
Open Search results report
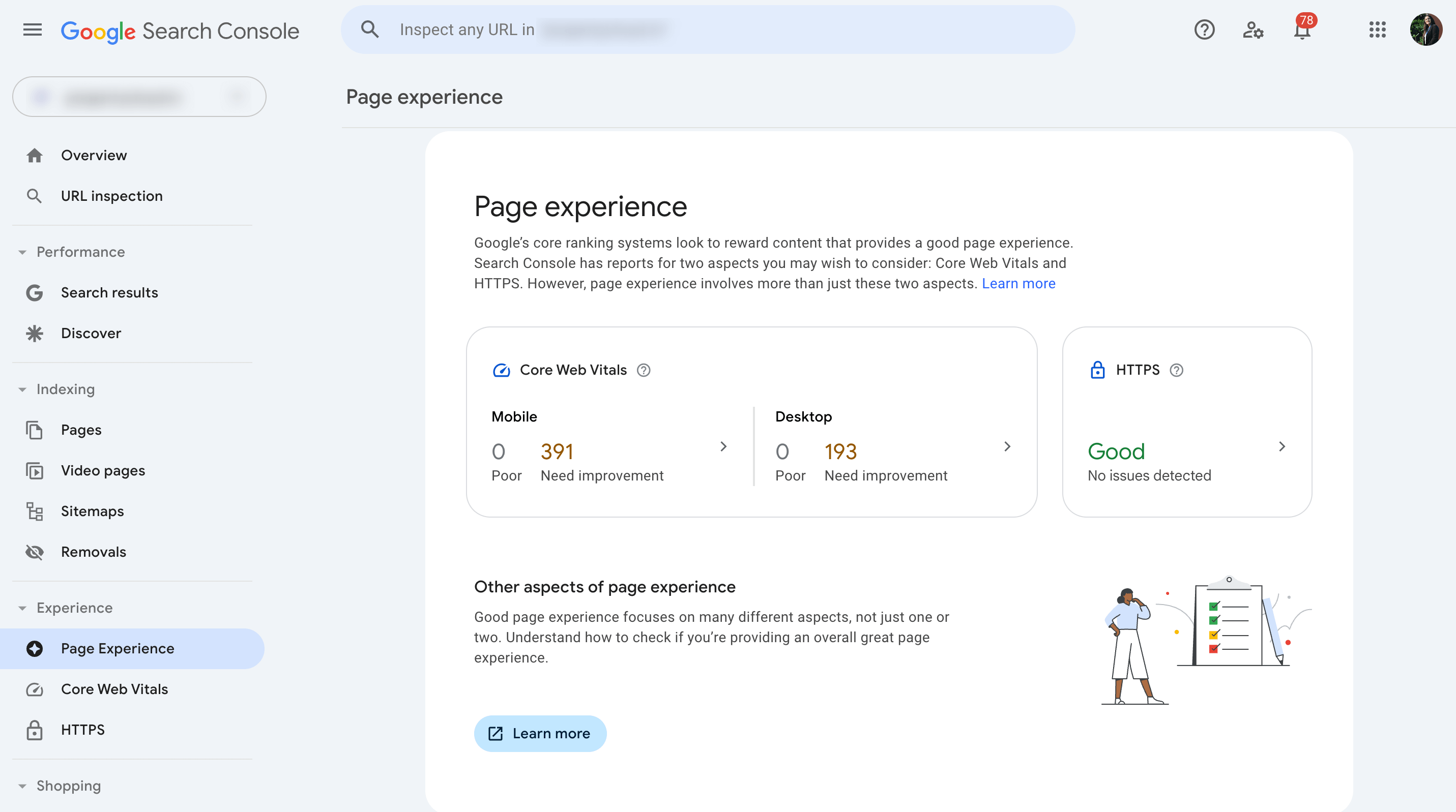[132, 293]
